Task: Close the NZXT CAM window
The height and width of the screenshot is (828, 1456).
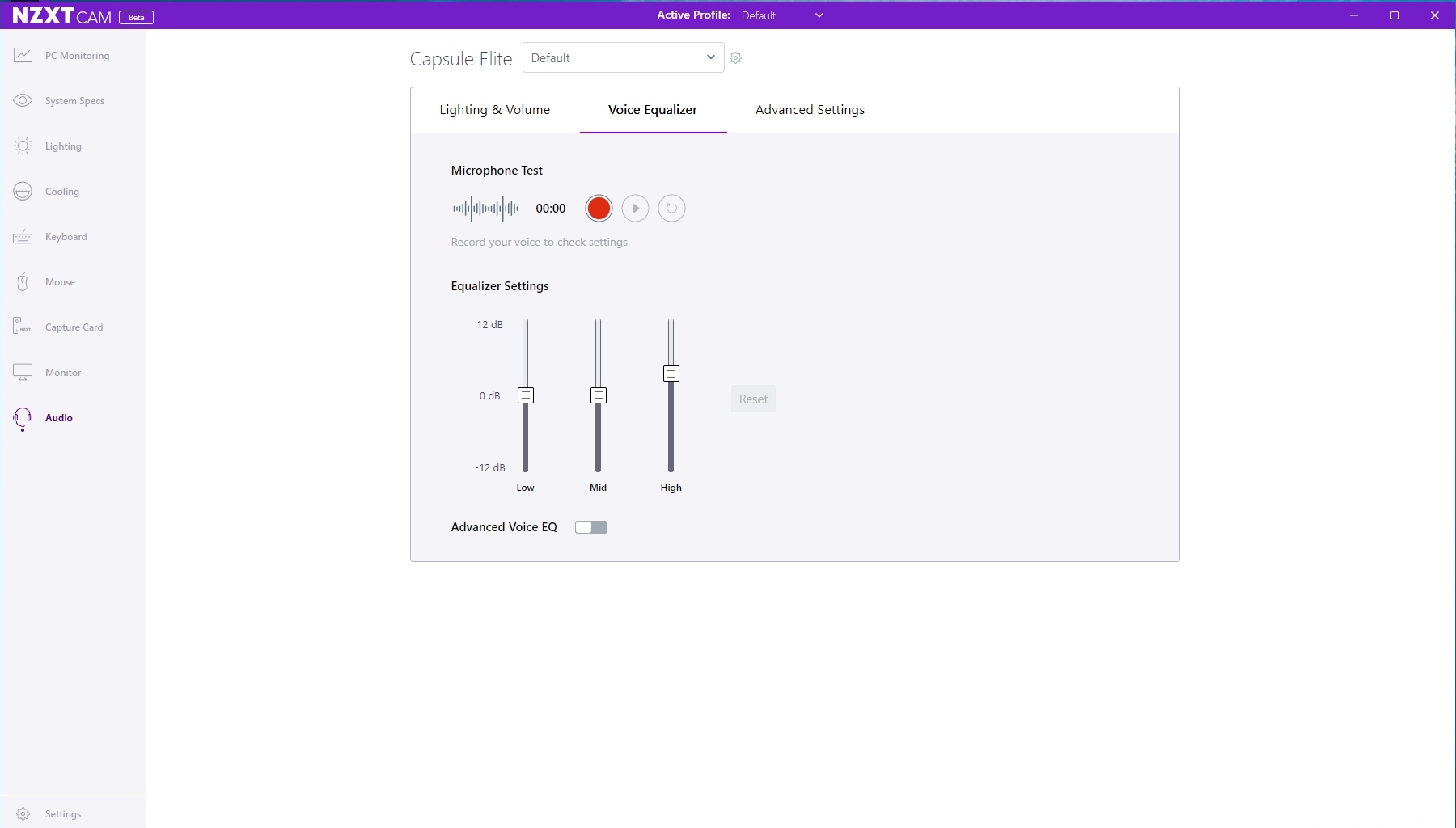Action: (x=1435, y=15)
